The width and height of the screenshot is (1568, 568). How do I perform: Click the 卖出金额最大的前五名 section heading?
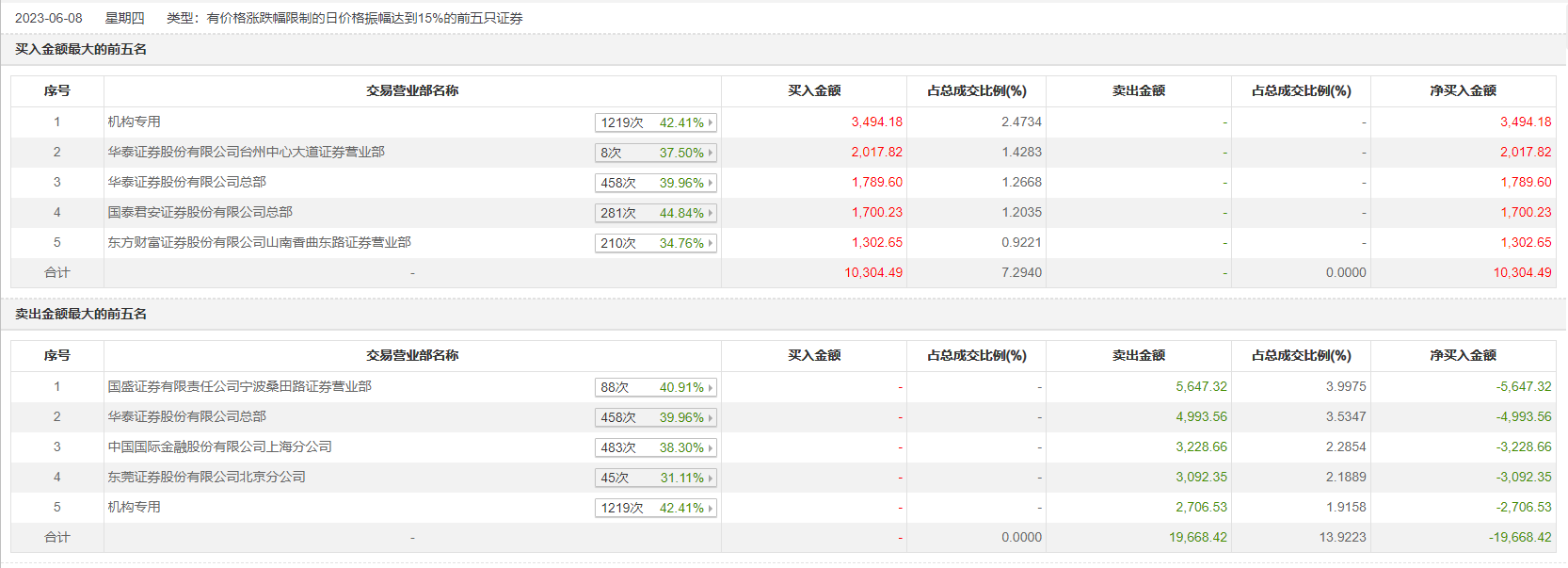[x=81, y=314]
